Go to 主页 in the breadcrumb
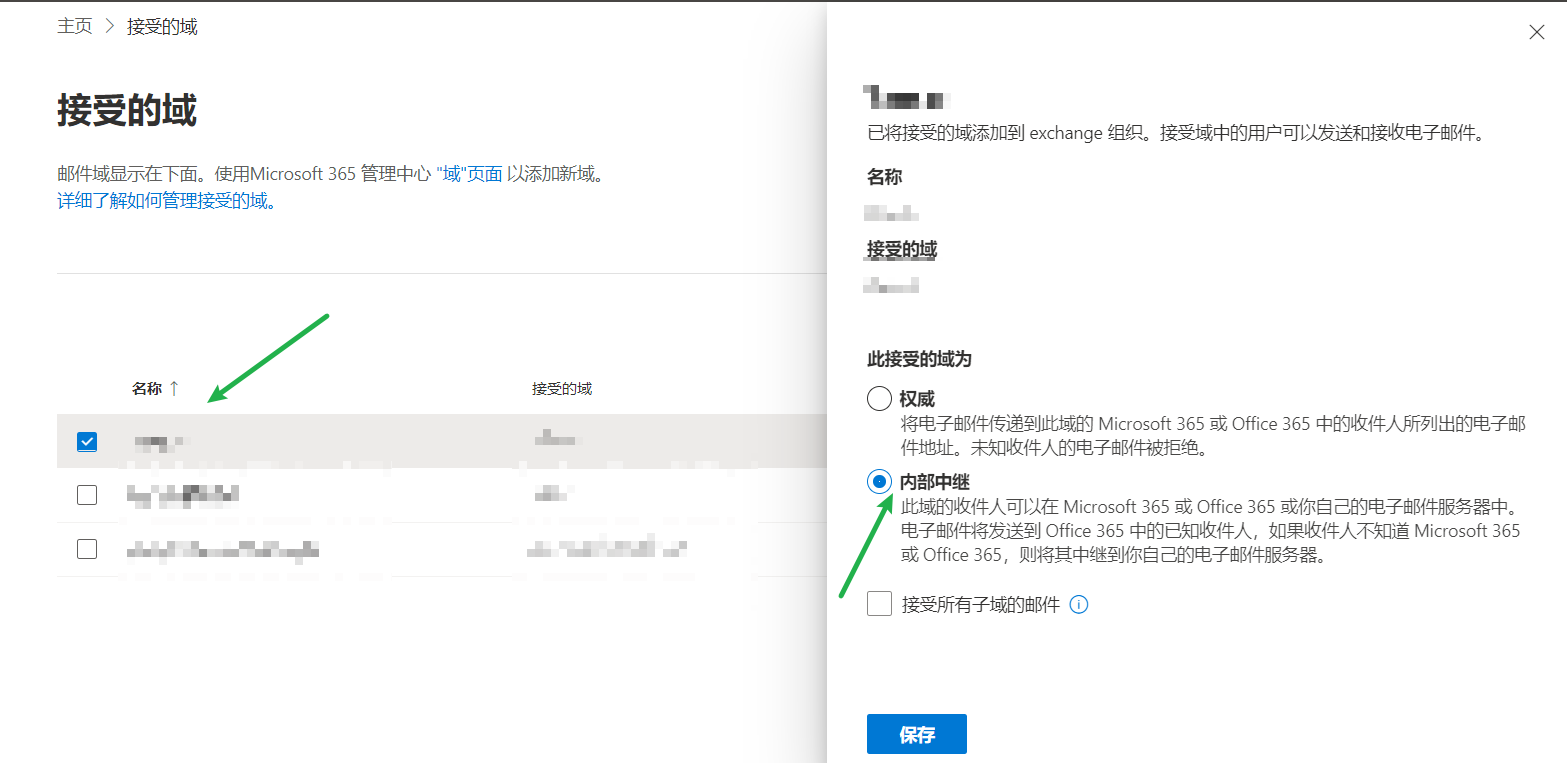The height and width of the screenshot is (763, 1567). (74, 27)
